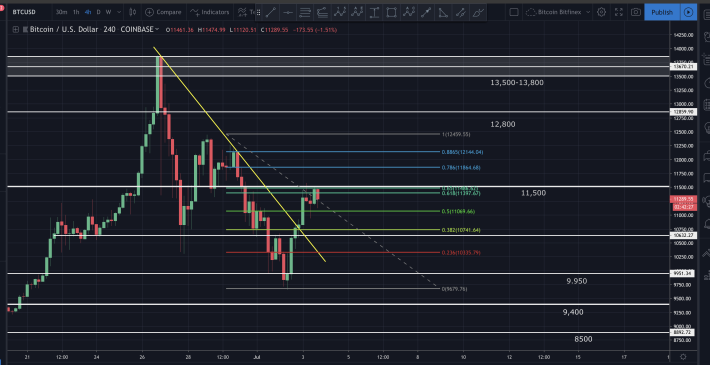Choose the parallel lines tool in floating toolbar

coord(305,12)
